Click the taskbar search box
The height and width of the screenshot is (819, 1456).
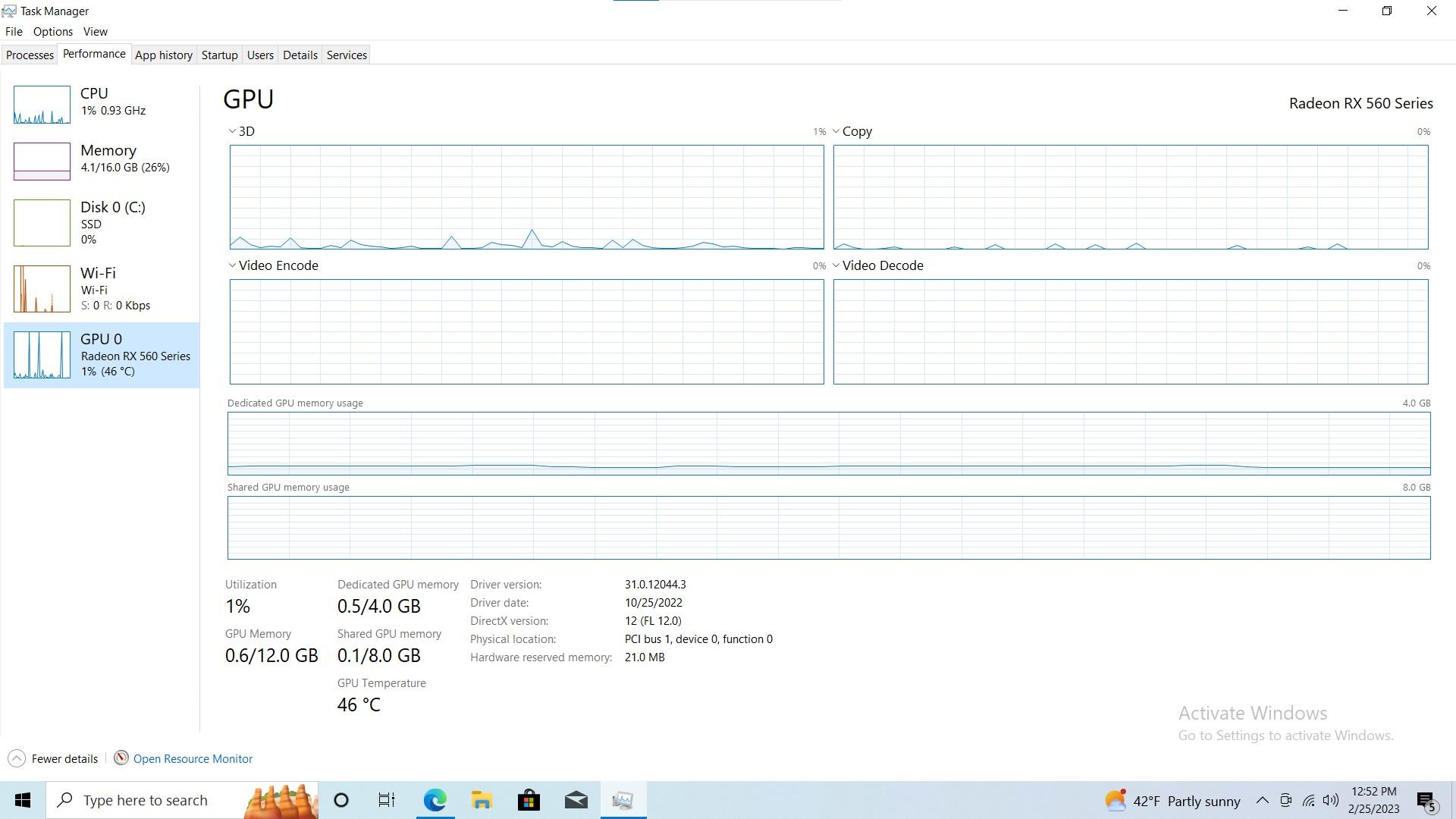[182, 800]
